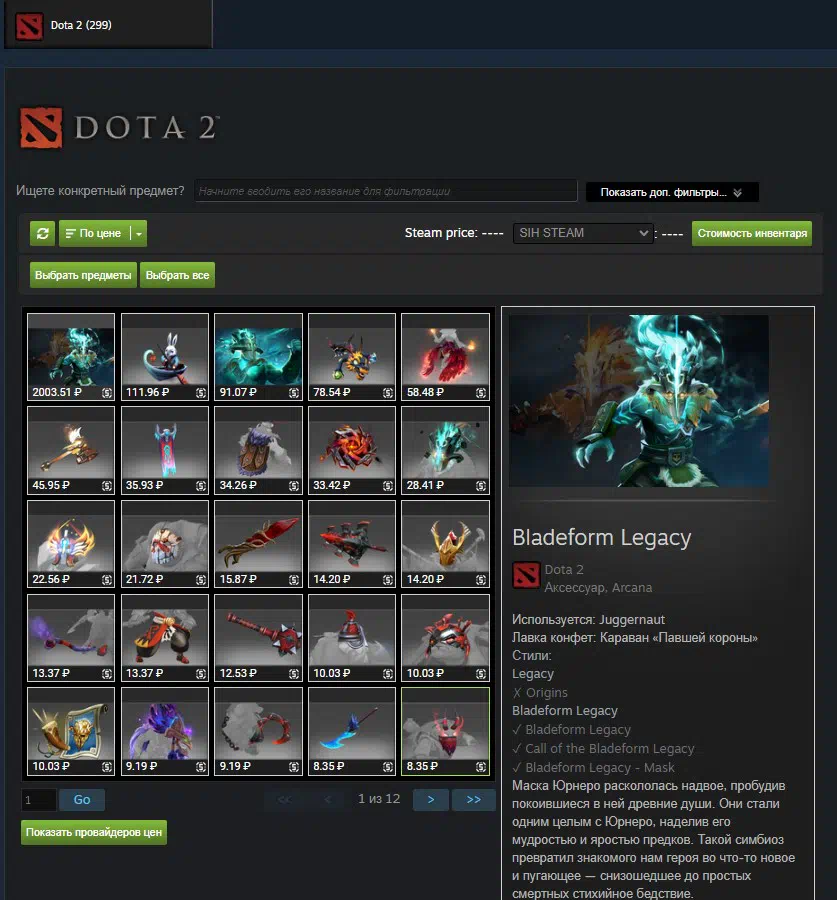Open the sort dropdown arrow beside По цене
The width and height of the screenshot is (837, 900).
click(139, 234)
